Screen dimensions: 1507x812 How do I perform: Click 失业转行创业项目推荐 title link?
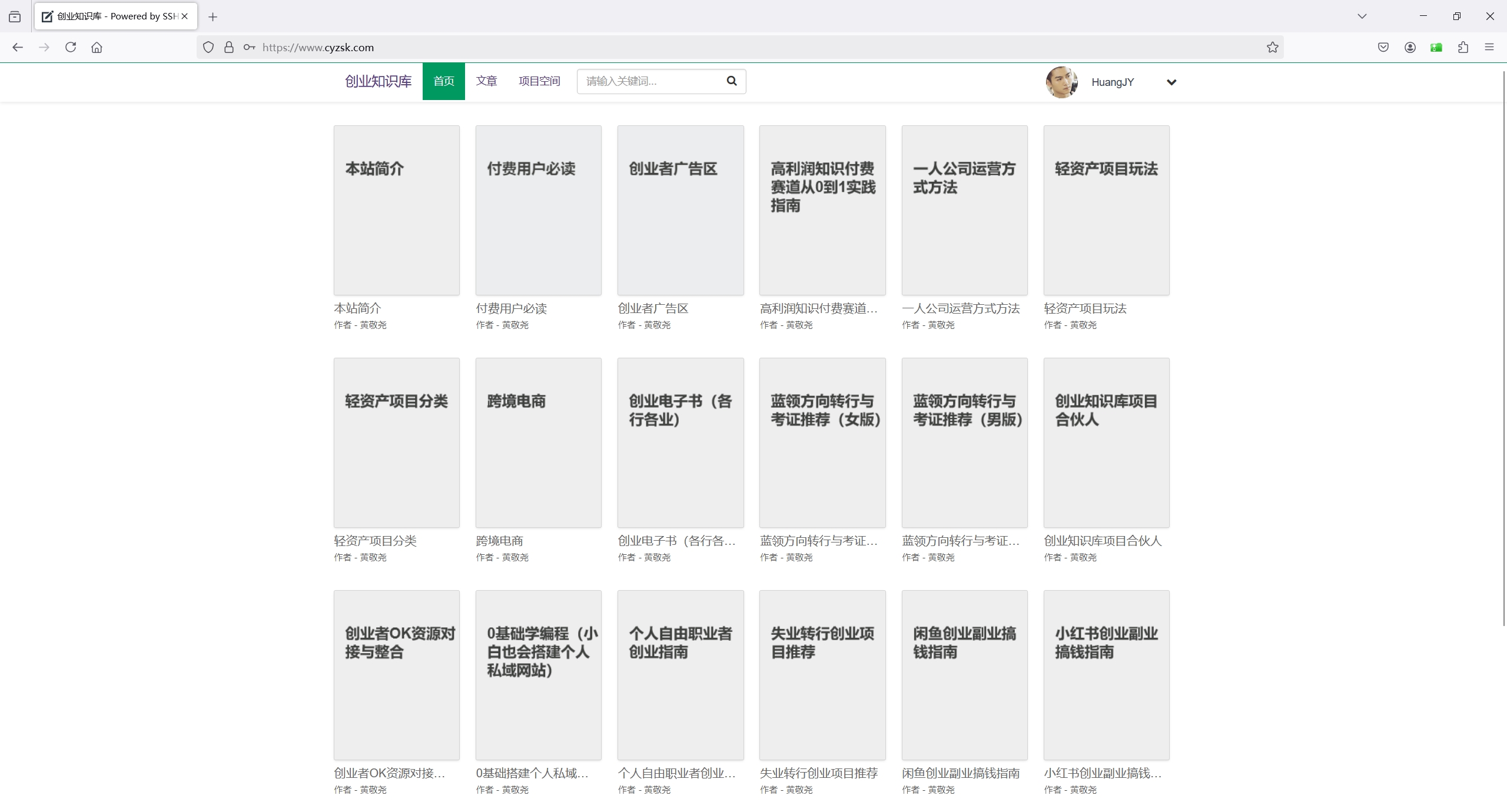pos(819,773)
